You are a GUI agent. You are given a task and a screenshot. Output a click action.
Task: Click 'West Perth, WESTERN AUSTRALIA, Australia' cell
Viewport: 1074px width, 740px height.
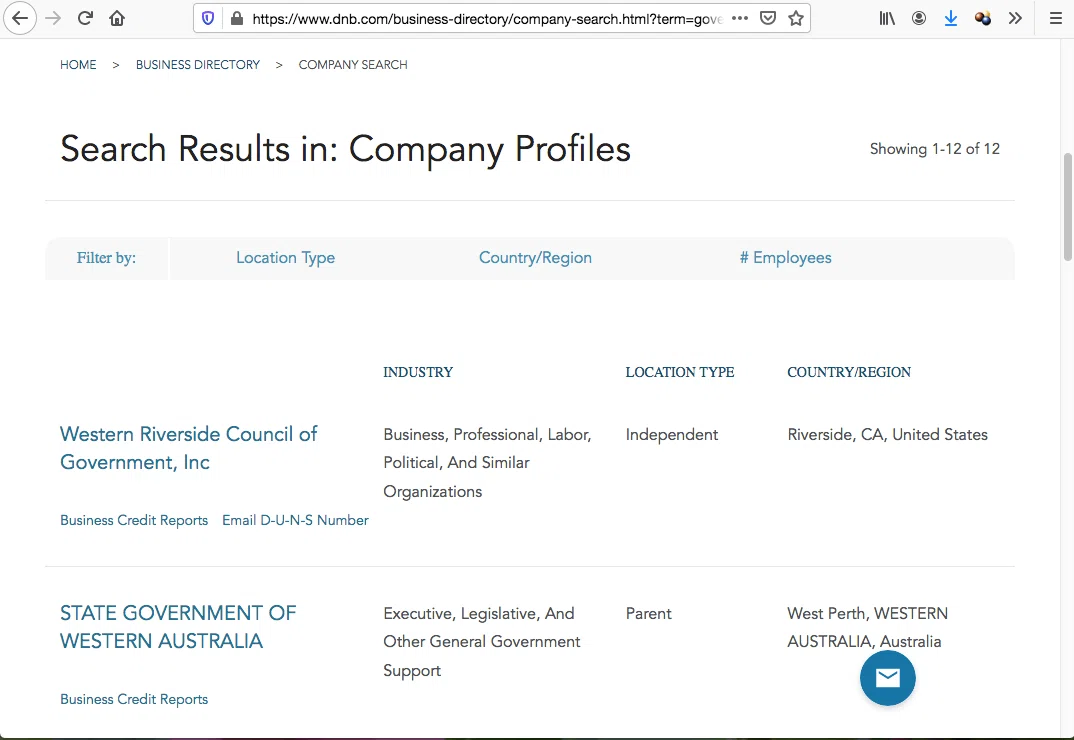867,627
